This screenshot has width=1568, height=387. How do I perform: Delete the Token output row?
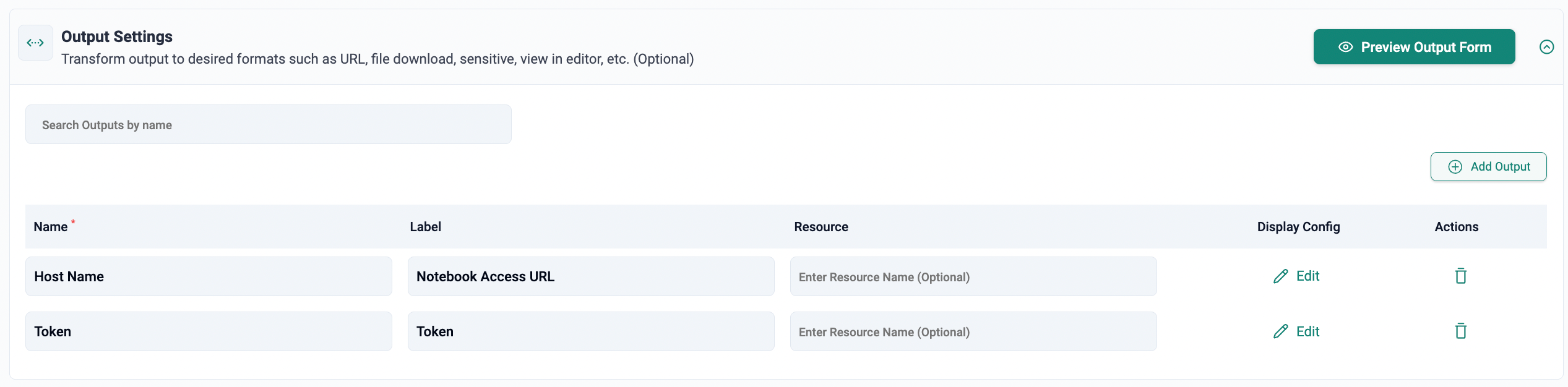coord(1460,331)
